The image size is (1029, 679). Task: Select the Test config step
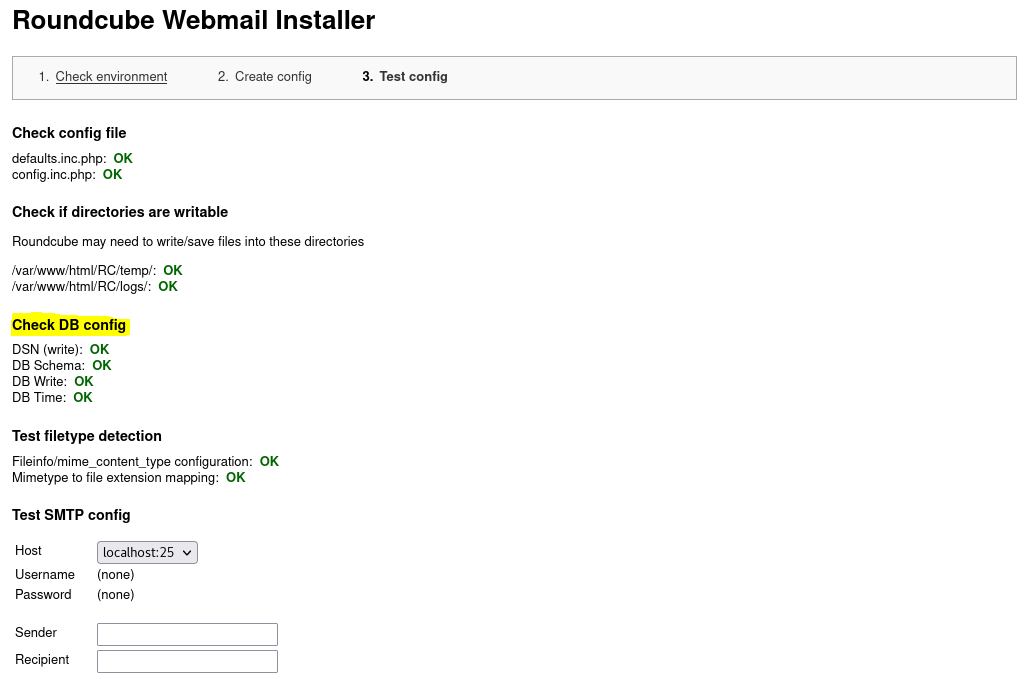point(413,77)
